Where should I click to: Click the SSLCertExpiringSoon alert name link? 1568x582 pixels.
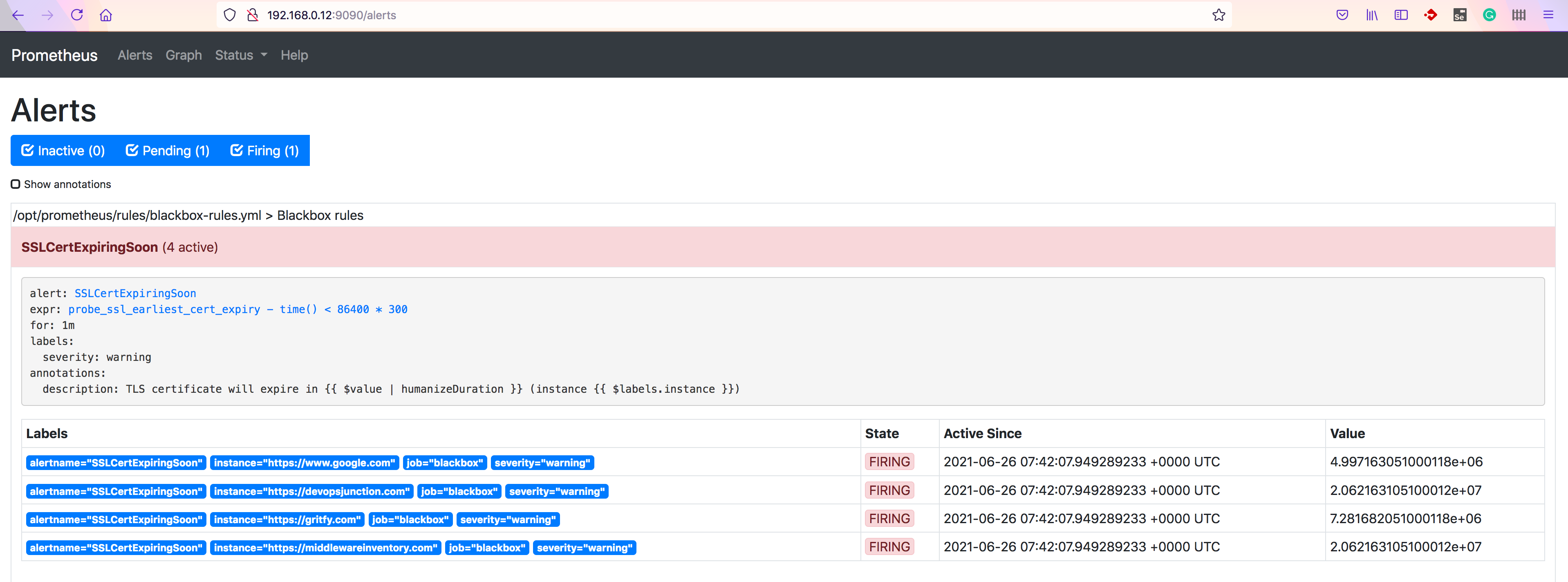click(135, 293)
